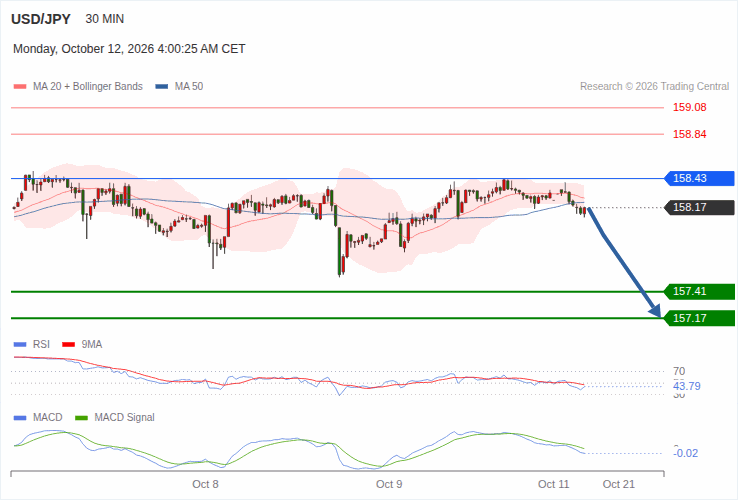Click the MA 50 legend label

[x=189, y=87]
